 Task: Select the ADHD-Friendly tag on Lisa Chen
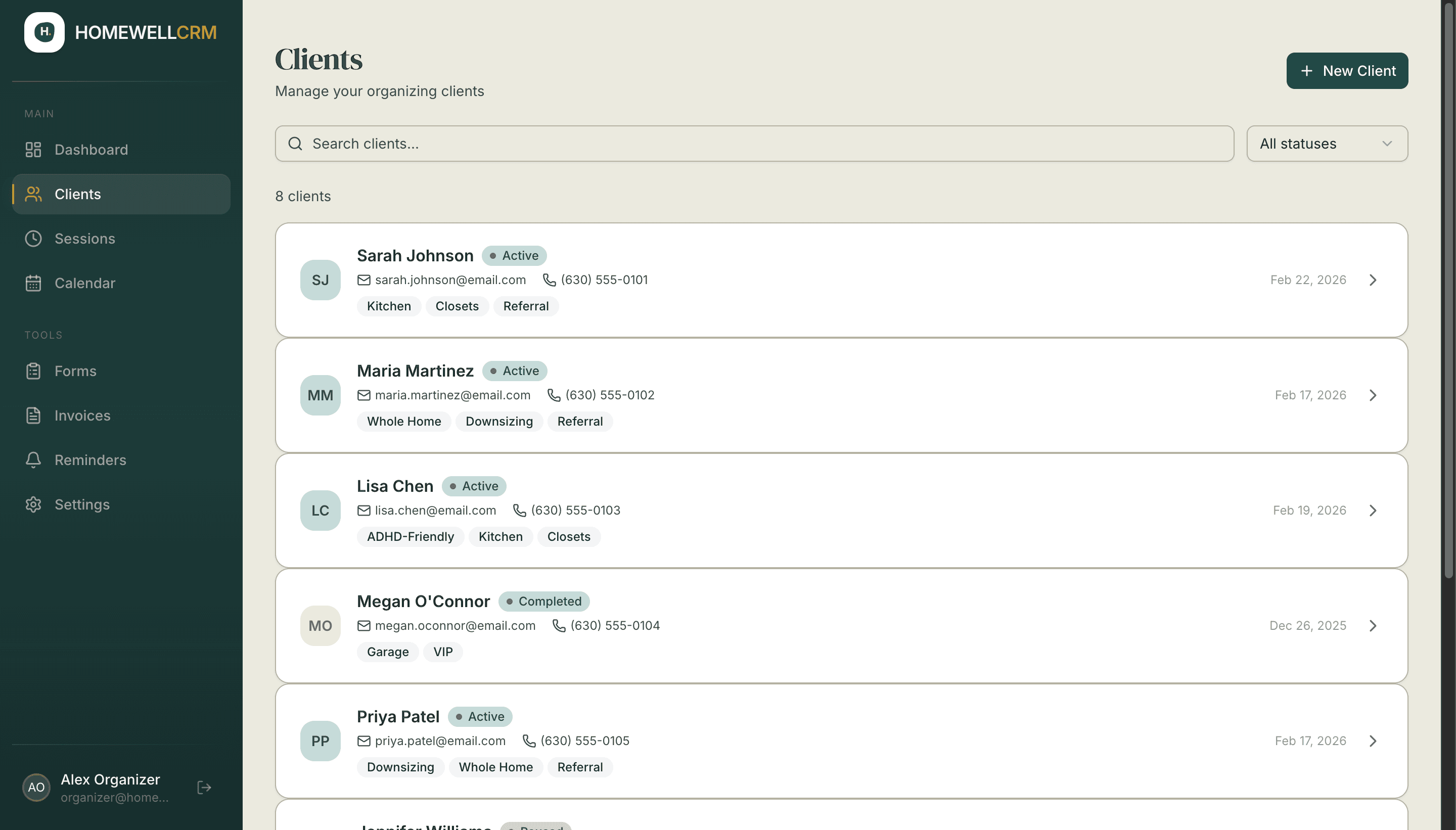pyautogui.click(x=410, y=536)
